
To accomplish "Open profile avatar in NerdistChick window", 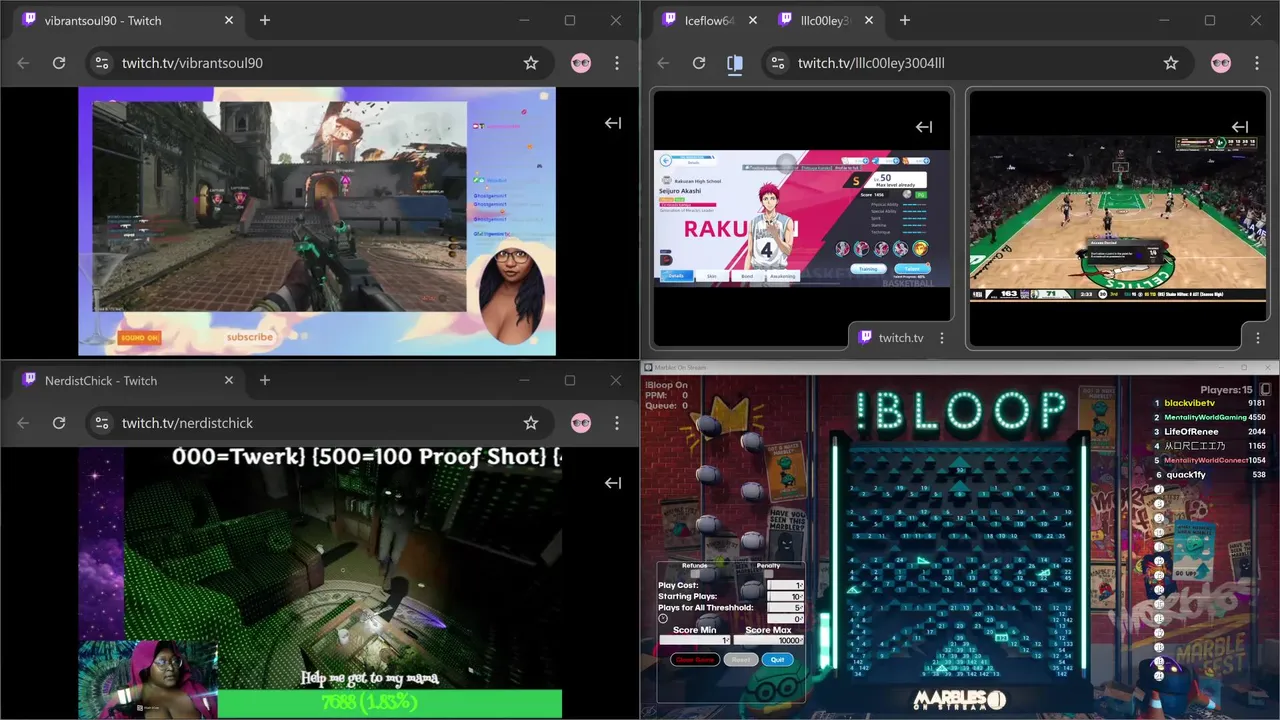I will (x=581, y=423).
